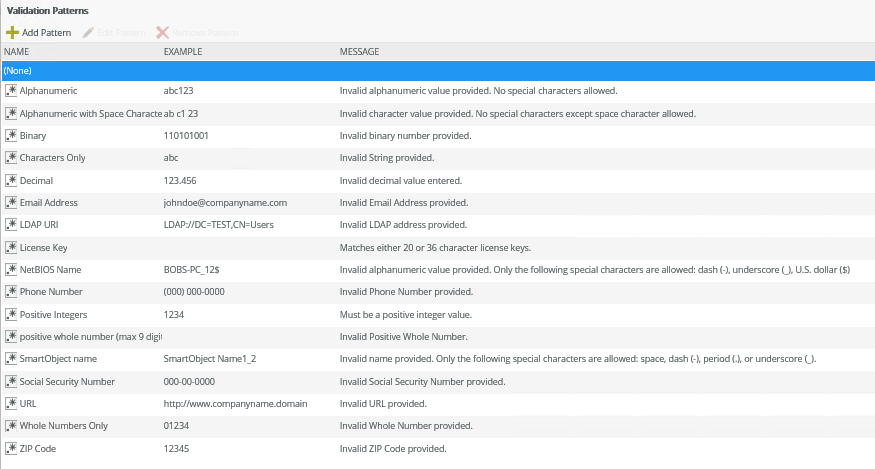Click the MESSAGE column header

pos(359,51)
